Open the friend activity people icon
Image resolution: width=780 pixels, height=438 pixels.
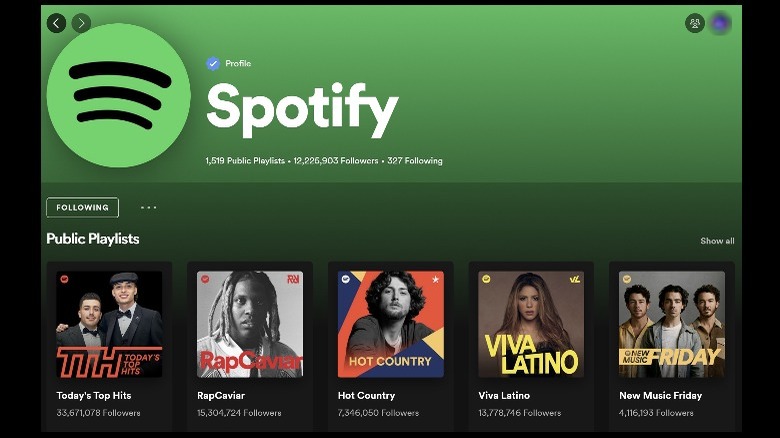(x=694, y=23)
